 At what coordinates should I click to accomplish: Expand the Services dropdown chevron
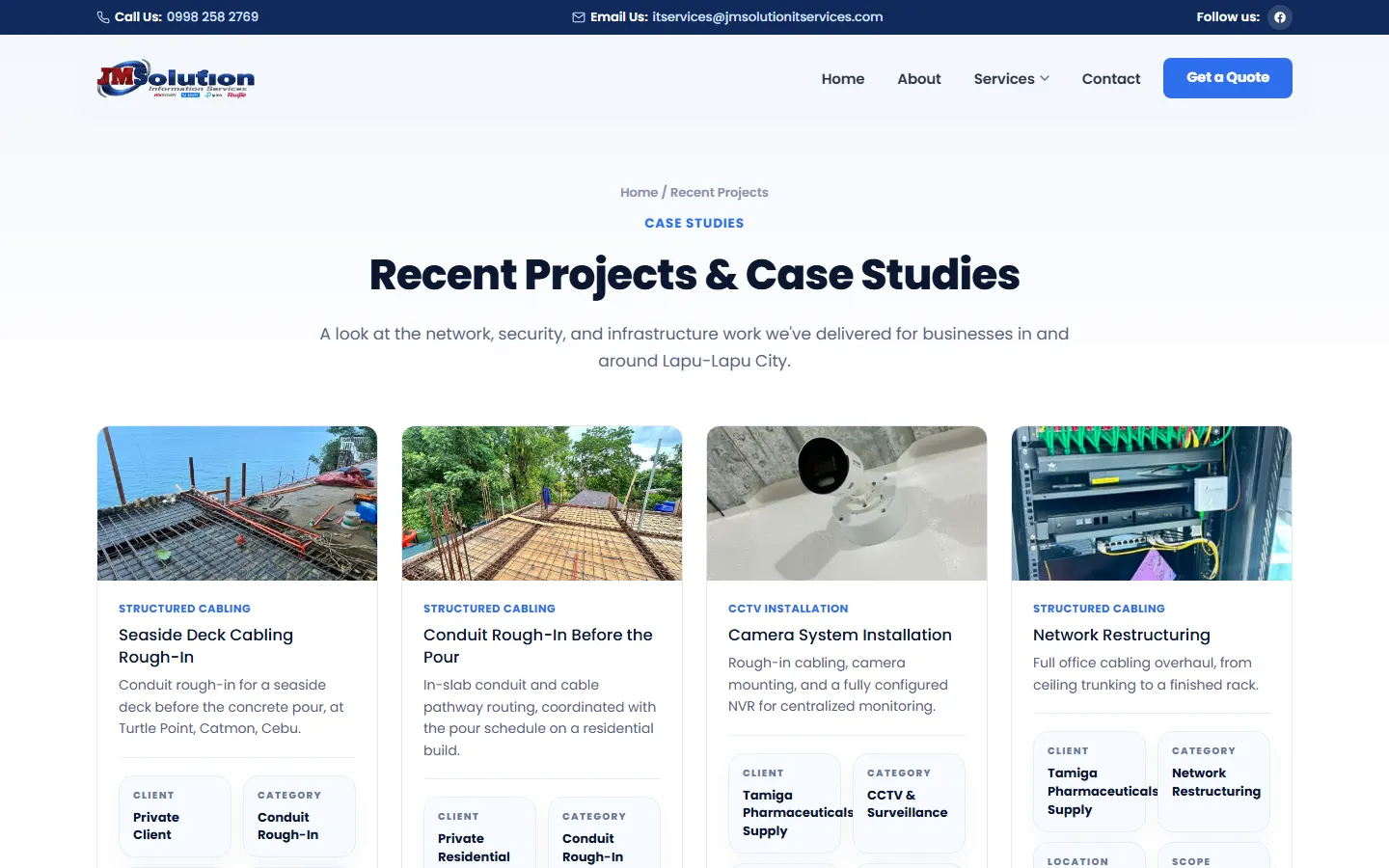click(1045, 79)
